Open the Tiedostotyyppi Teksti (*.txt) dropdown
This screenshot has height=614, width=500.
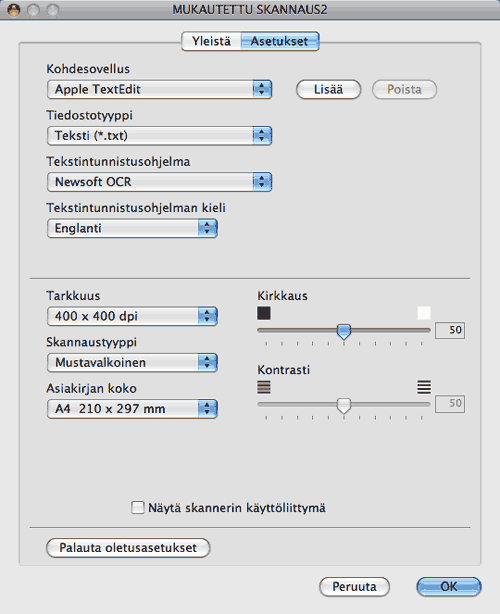(x=159, y=135)
